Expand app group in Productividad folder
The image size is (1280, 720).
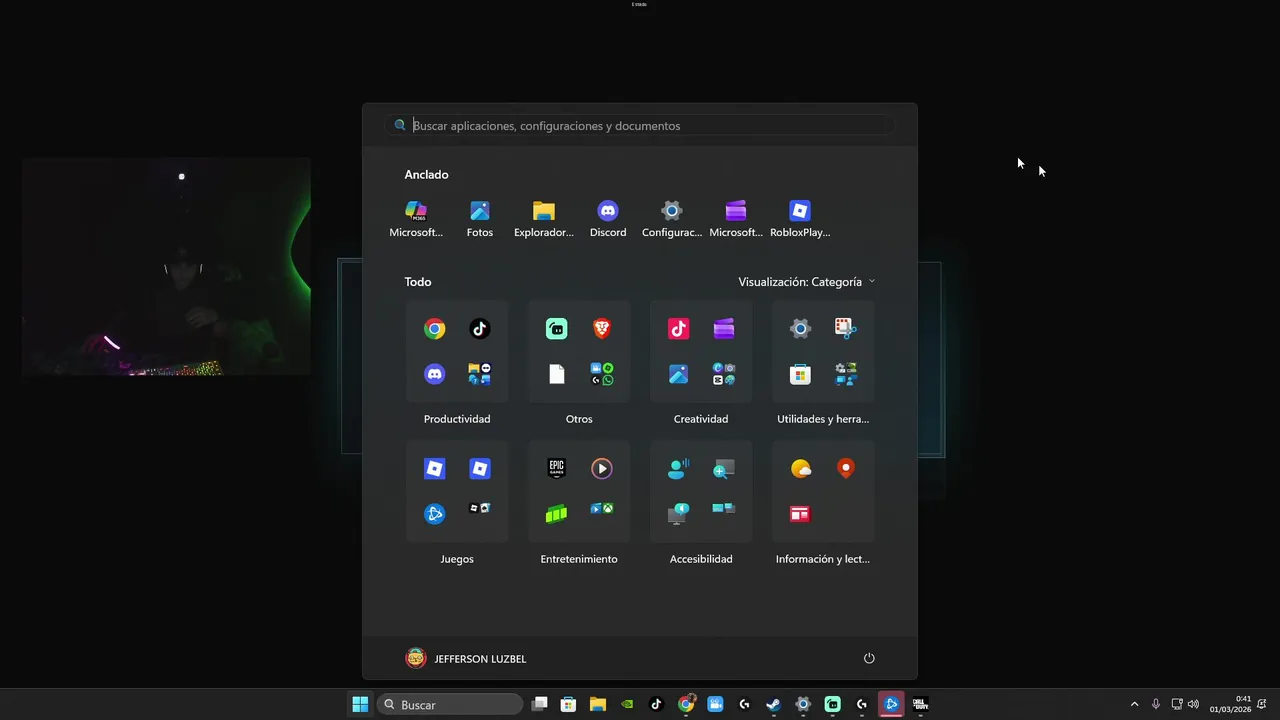click(480, 374)
